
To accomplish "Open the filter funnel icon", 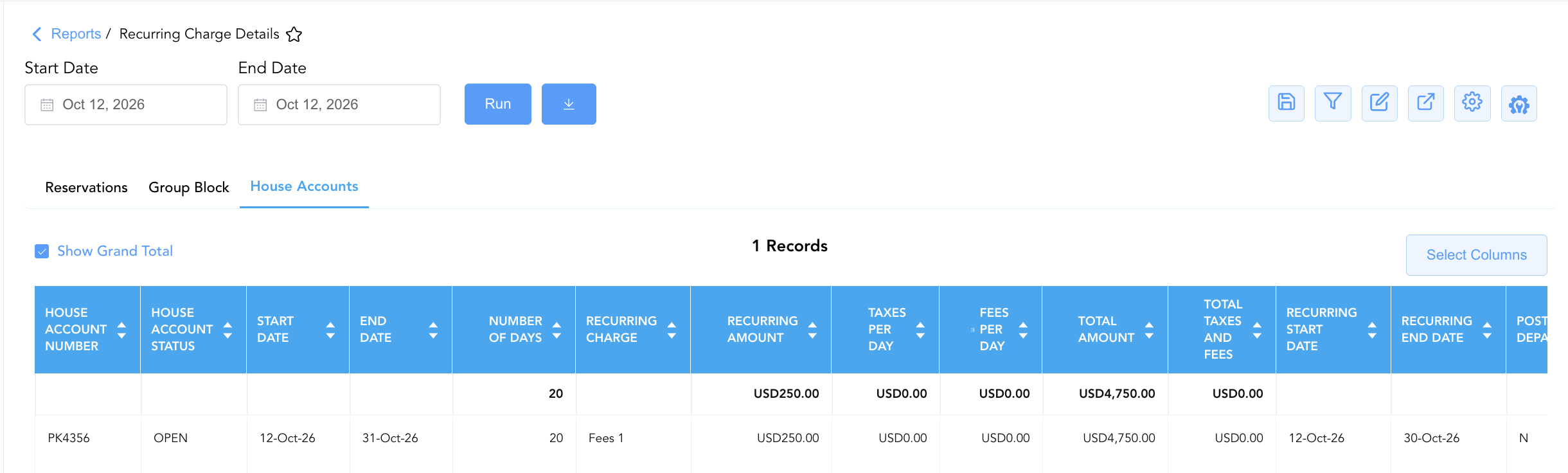I will point(1333,103).
